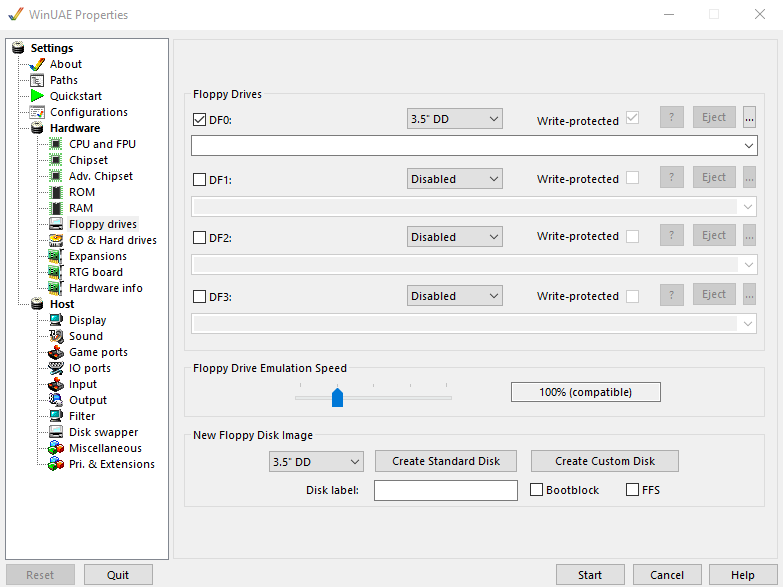
Task: Open the Configurations page label
Action: tap(89, 112)
